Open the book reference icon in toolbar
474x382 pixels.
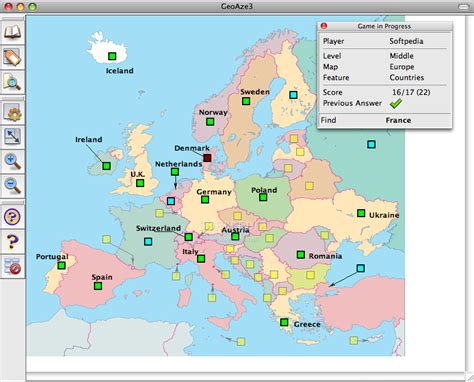click(12, 32)
